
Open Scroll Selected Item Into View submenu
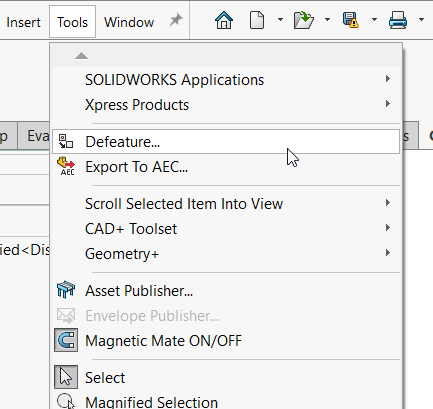[x=226, y=204]
